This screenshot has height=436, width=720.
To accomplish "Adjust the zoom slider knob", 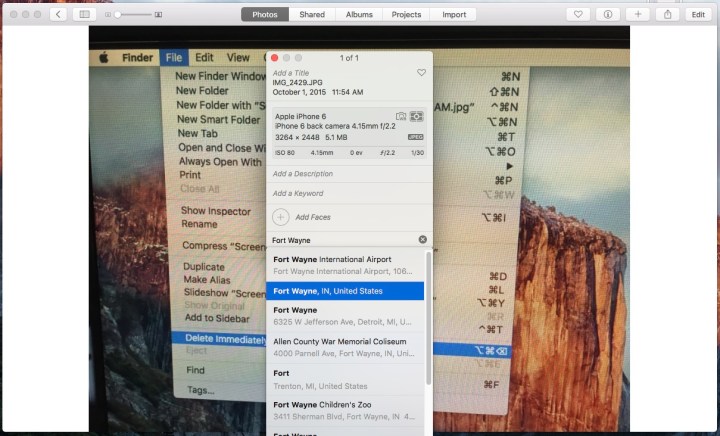I will (x=118, y=15).
